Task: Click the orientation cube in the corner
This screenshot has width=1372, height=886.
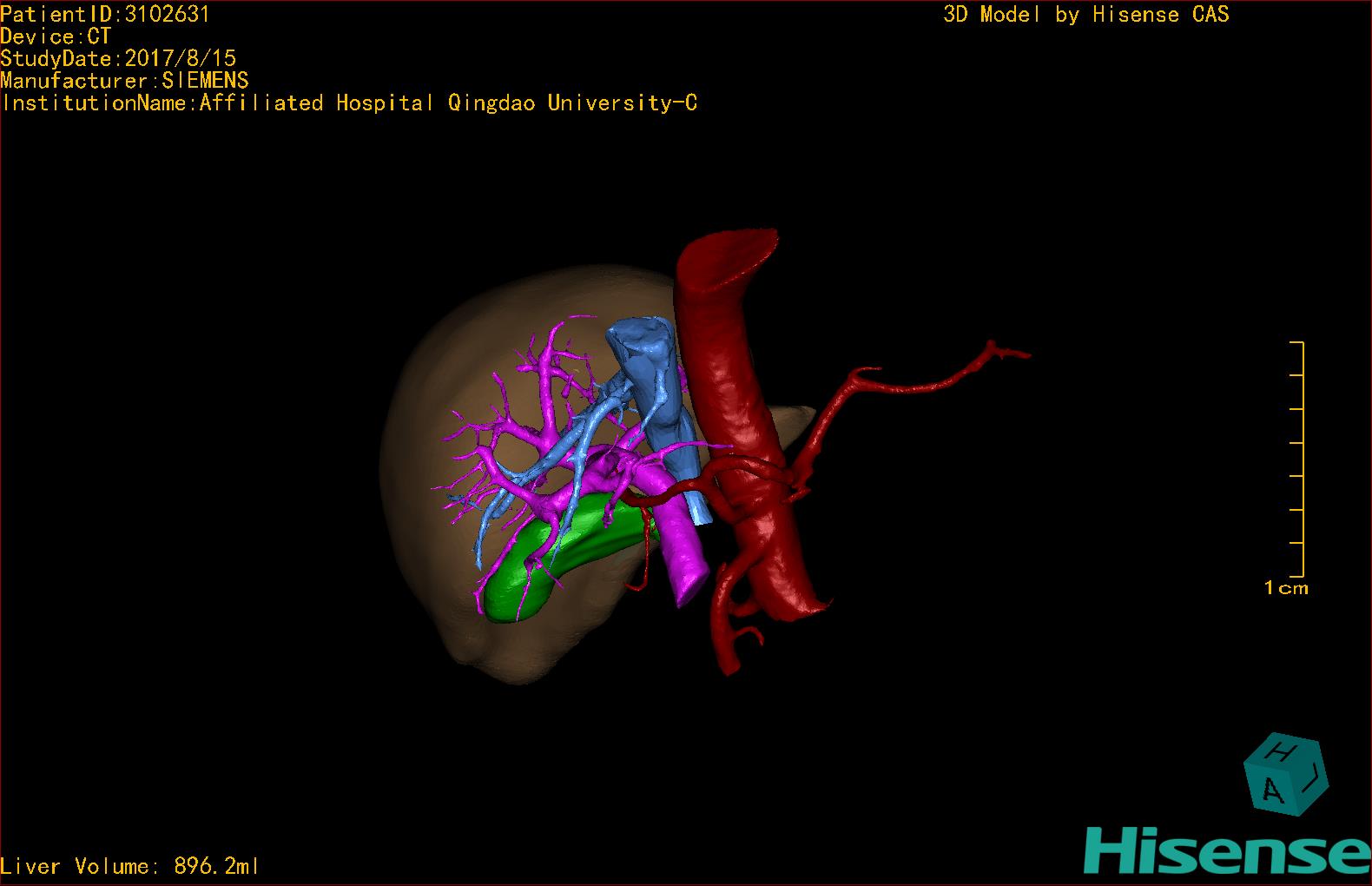Action: coord(1286,775)
